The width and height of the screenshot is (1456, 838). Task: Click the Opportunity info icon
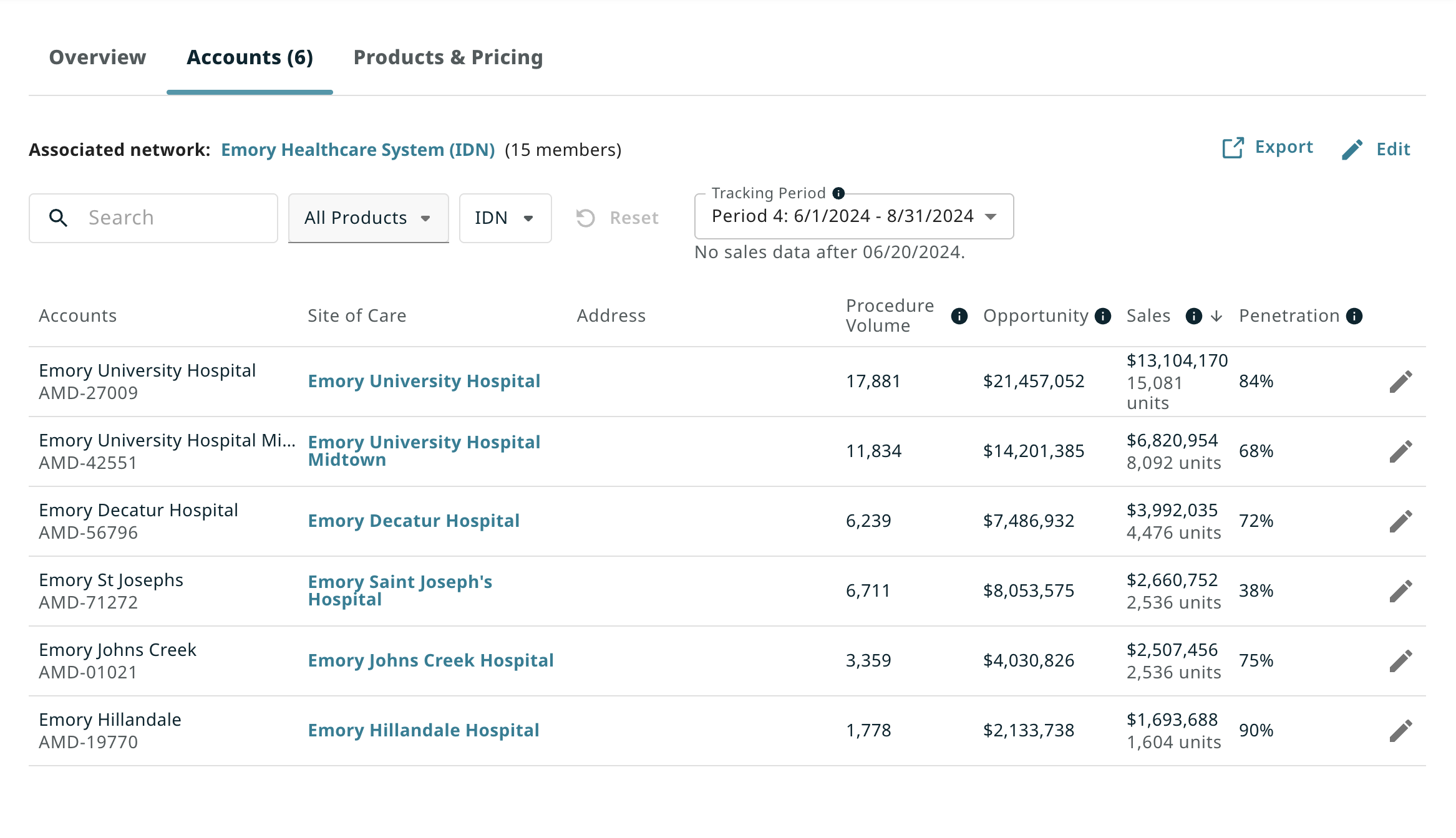point(1103,316)
